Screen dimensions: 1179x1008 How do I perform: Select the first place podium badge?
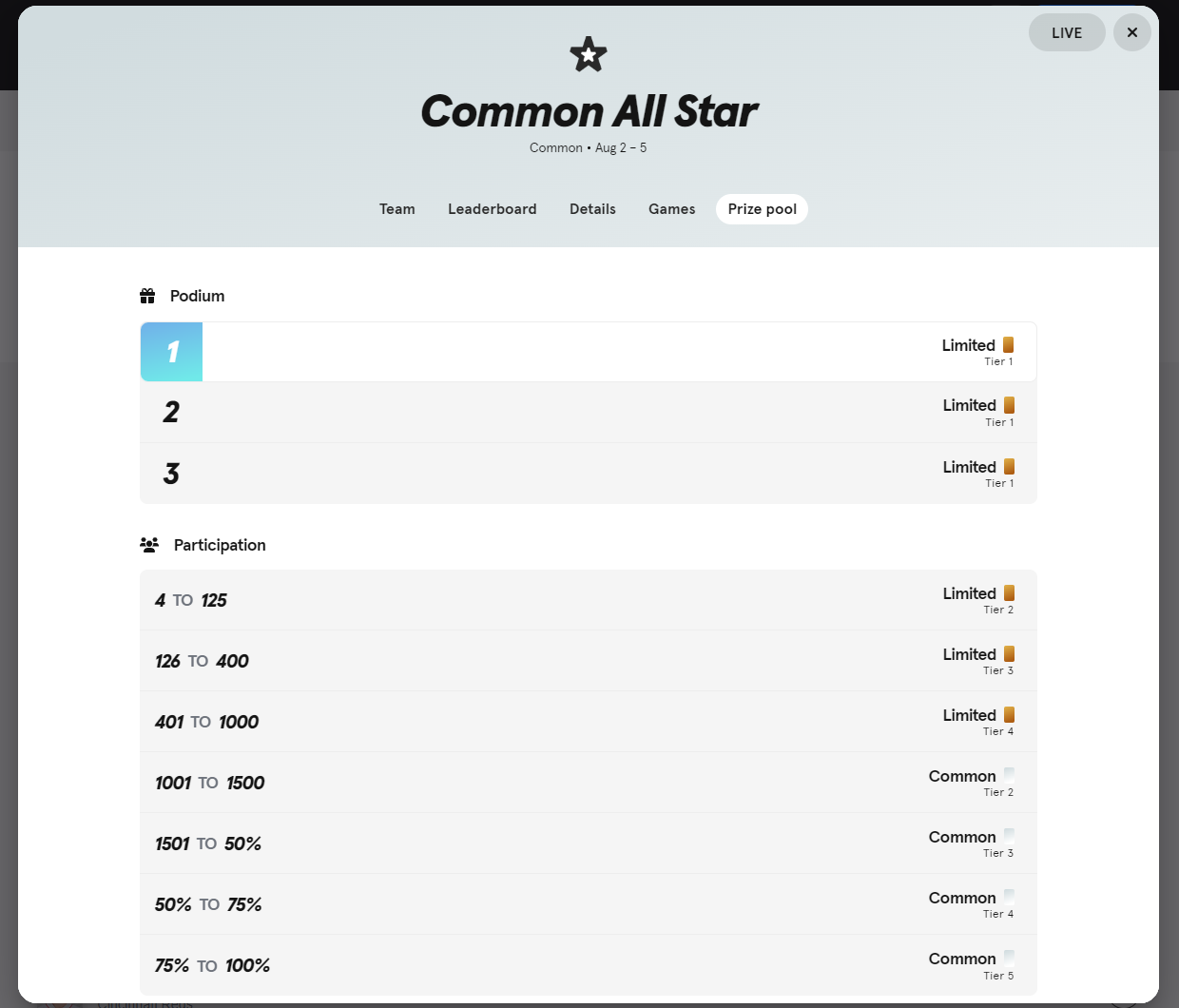(x=172, y=352)
